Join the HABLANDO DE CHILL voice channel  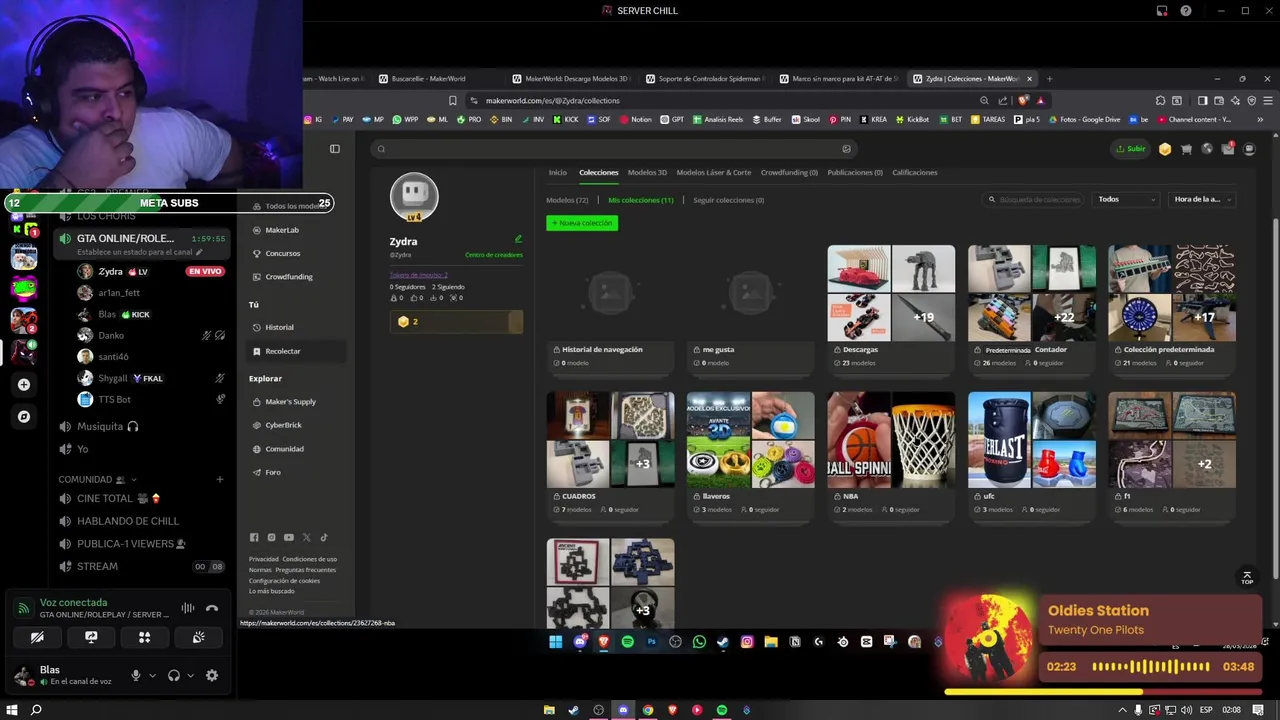point(128,521)
